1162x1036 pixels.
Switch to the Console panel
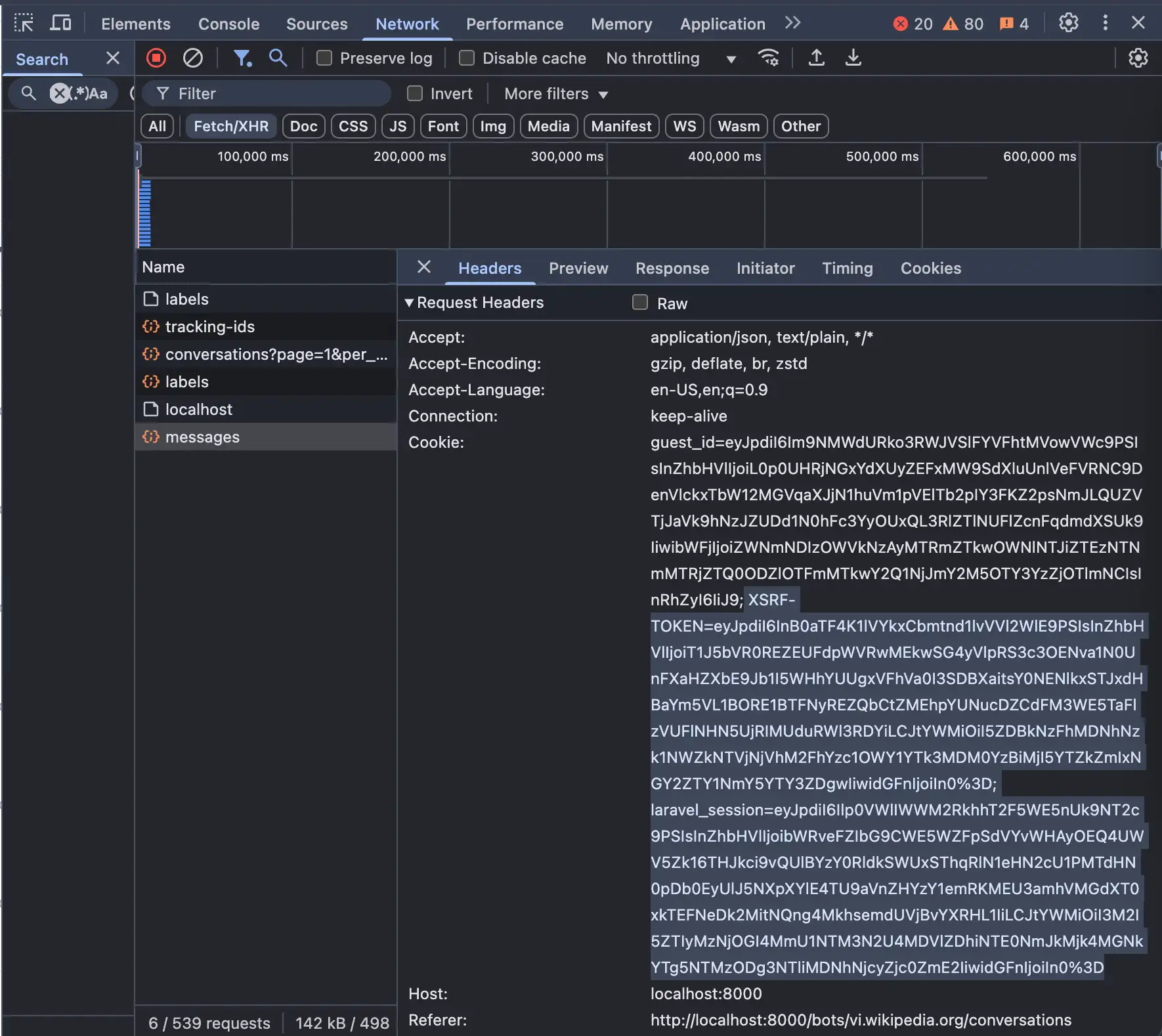228,24
